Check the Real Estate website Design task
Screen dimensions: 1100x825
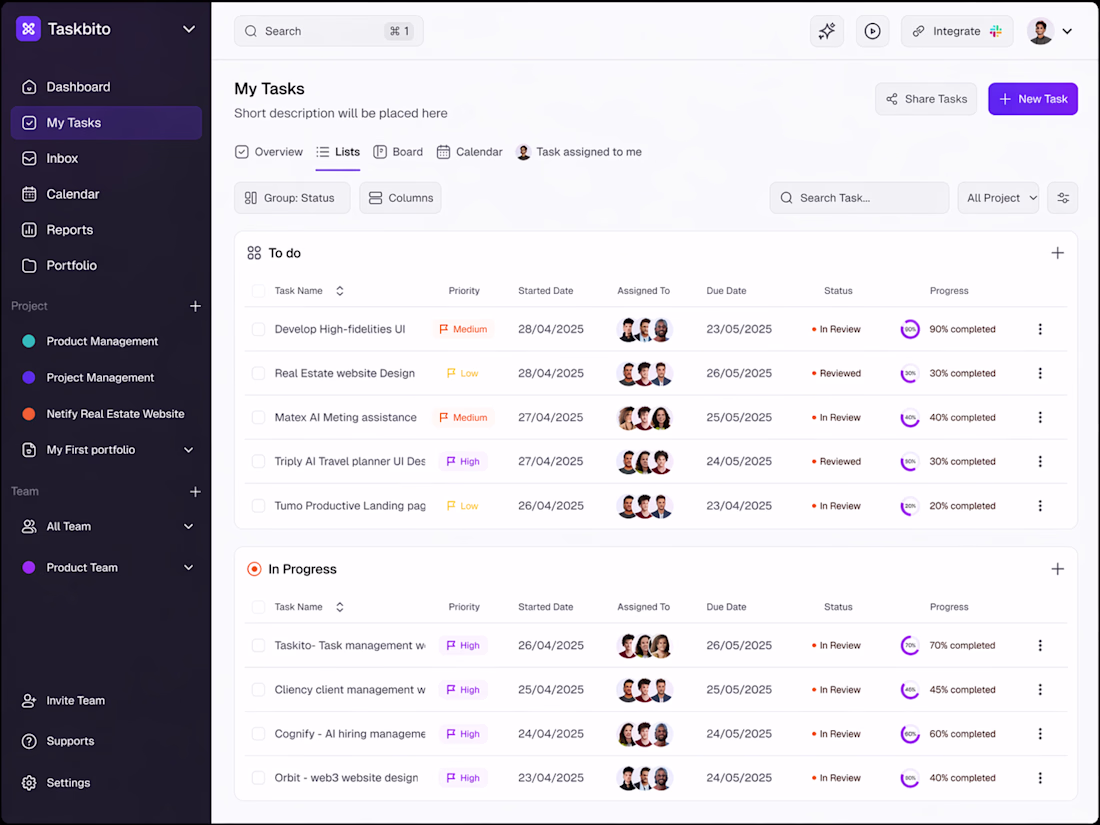coord(258,373)
